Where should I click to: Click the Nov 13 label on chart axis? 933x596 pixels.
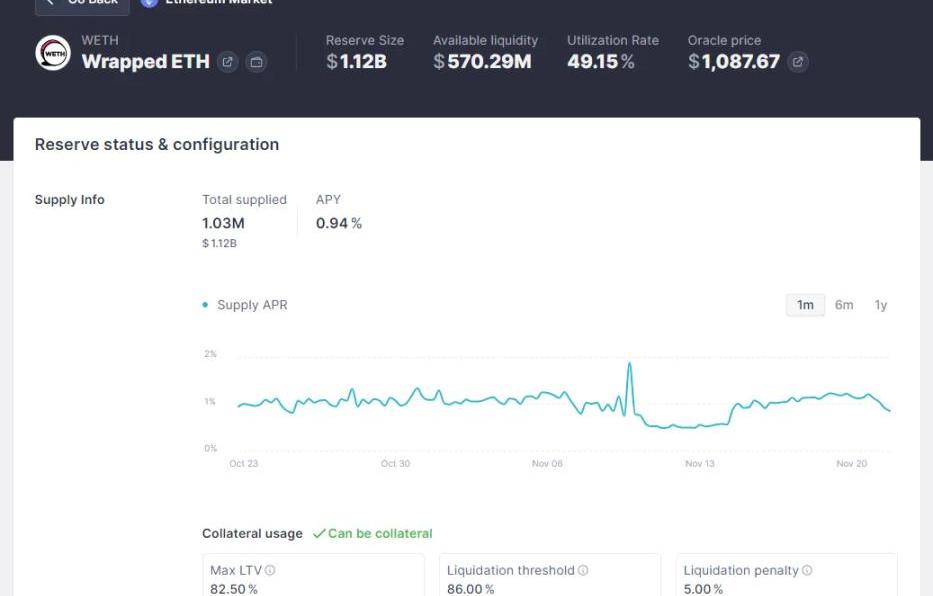(x=700, y=464)
